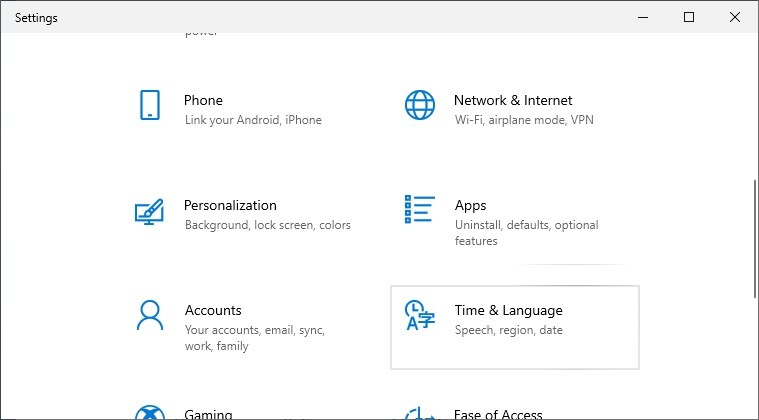759x420 pixels.
Task: Open the Apps heading
Action: pyautogui.click(x=470, y=205)
